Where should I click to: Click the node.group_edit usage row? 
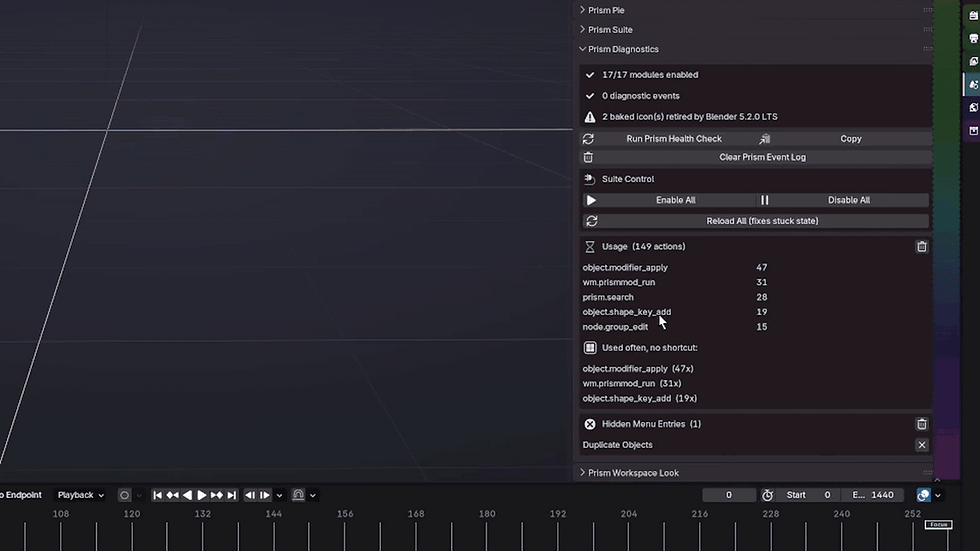[x=675, y=327]
